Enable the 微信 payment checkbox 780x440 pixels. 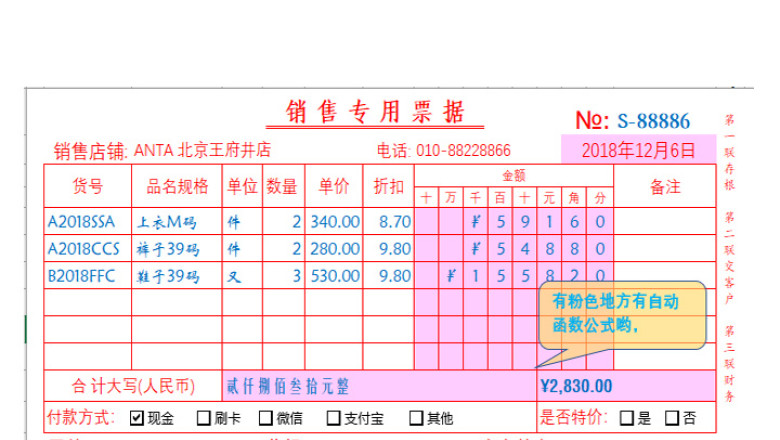(x=266, y=418)
